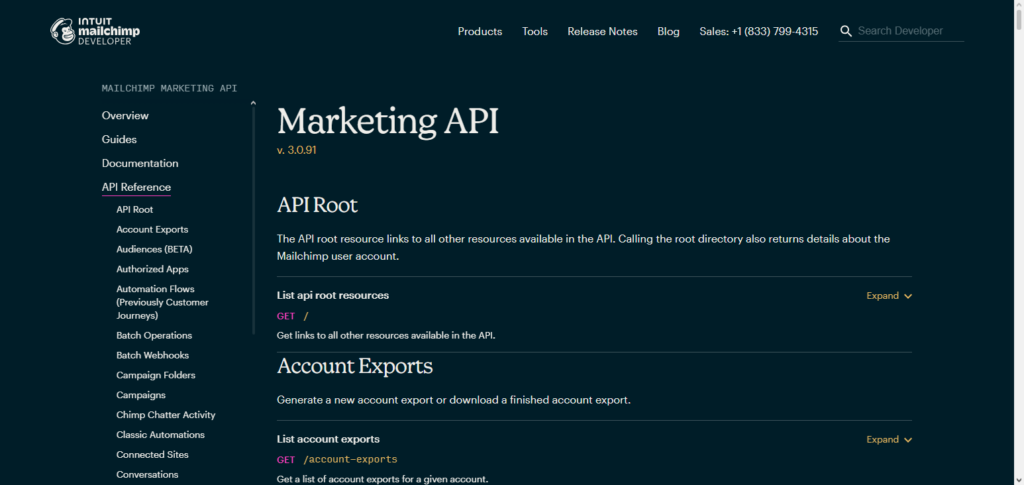Image resolution: width=1024 pixels, height=485 pixels.
Task: Click the sidebar scroll-up caret
Action: [x=253, y=102]
